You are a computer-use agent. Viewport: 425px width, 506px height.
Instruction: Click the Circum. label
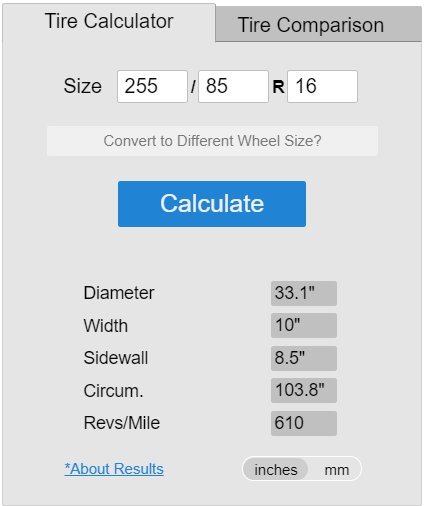click(113, 391)
